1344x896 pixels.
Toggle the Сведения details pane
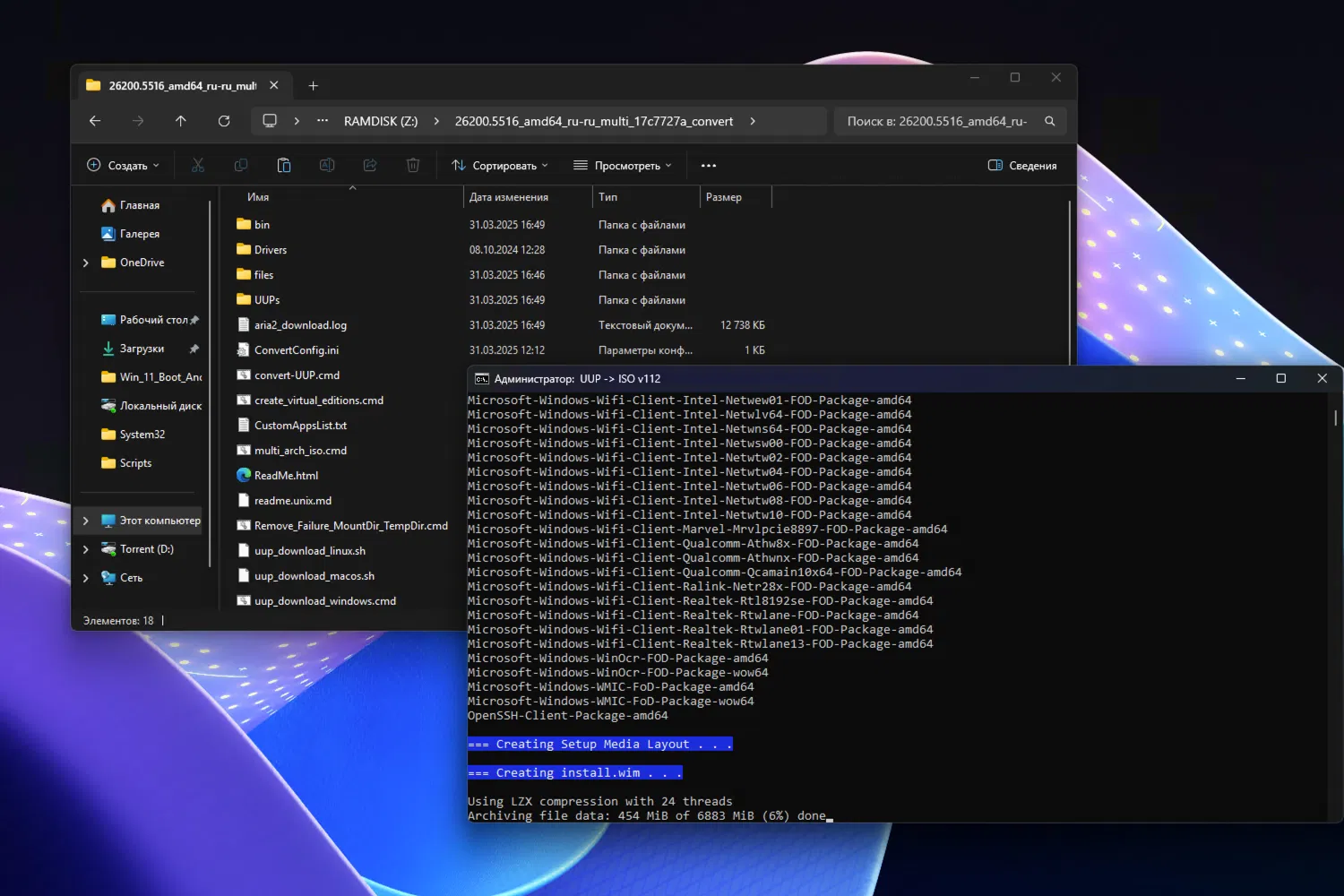1022,166
